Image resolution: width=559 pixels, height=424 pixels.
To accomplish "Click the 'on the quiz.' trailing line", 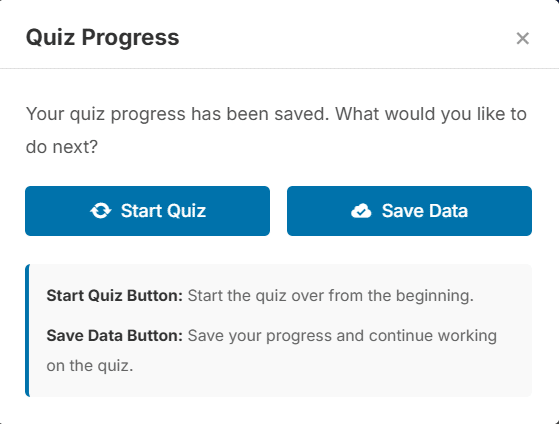I will click(90, 366).
